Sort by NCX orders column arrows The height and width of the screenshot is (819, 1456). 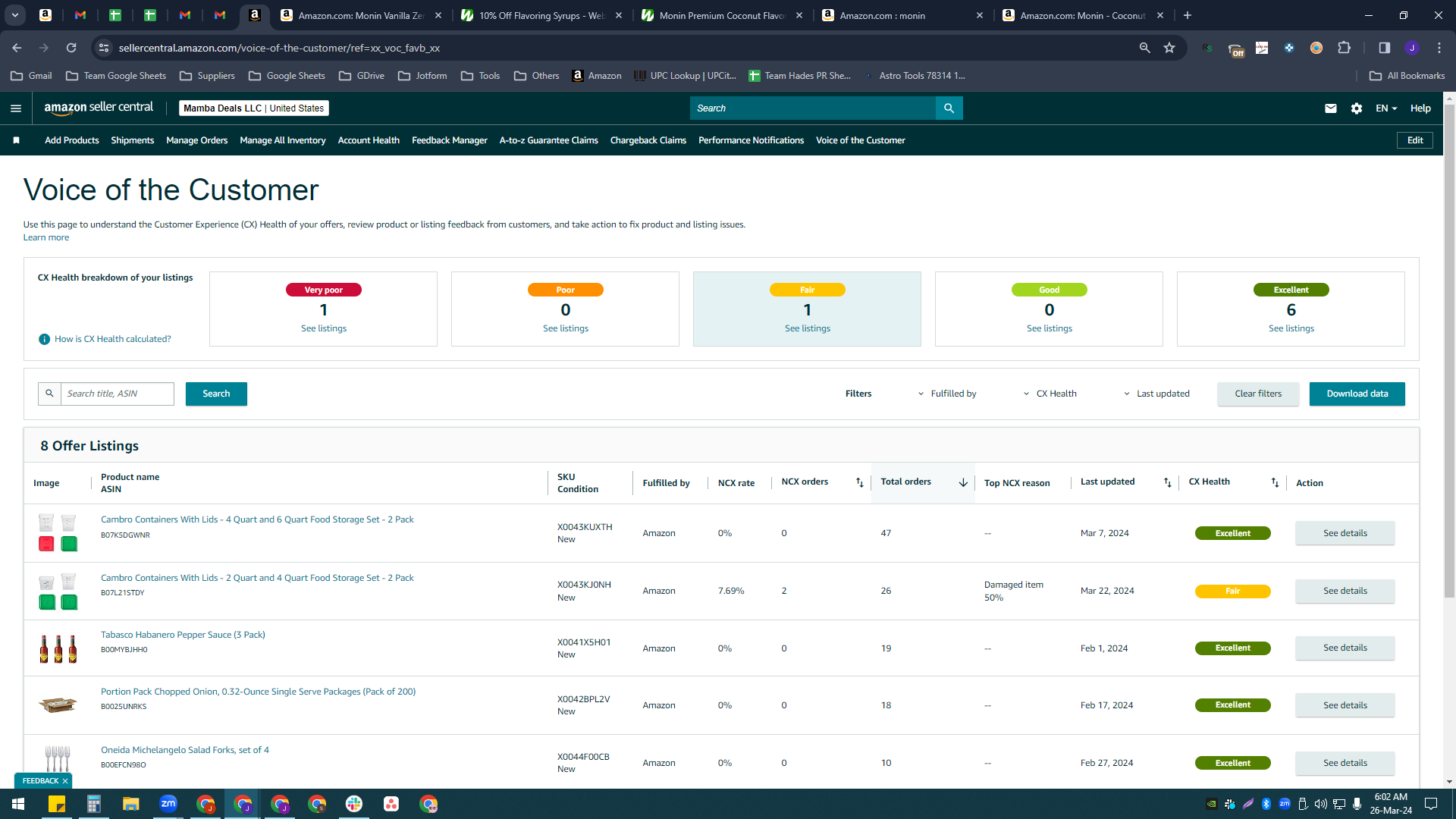tap(860, 482)
